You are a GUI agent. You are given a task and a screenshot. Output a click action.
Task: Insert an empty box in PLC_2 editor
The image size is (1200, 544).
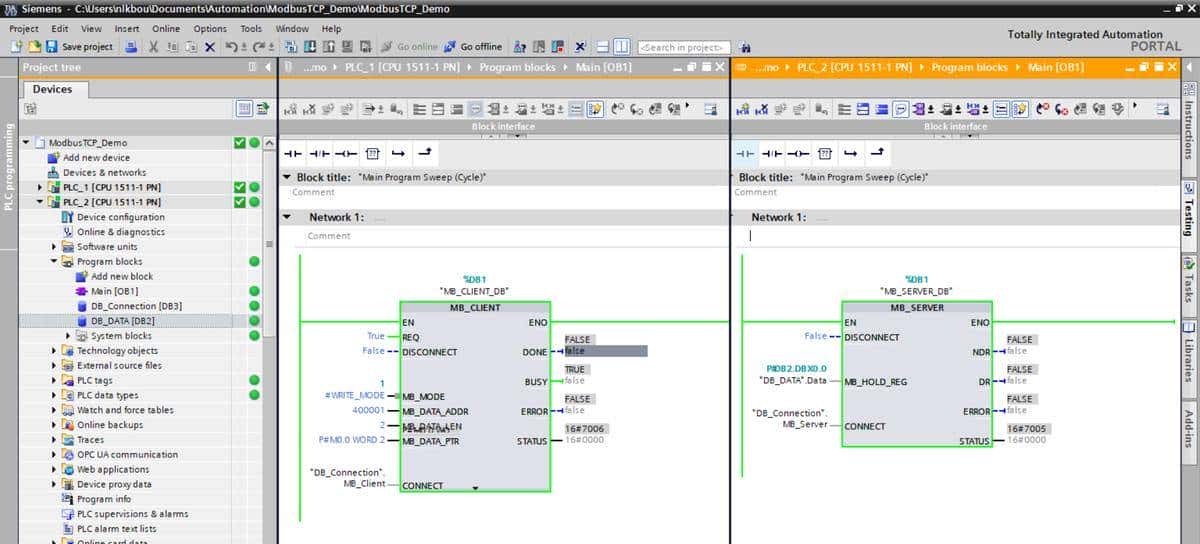coord(824,153)
